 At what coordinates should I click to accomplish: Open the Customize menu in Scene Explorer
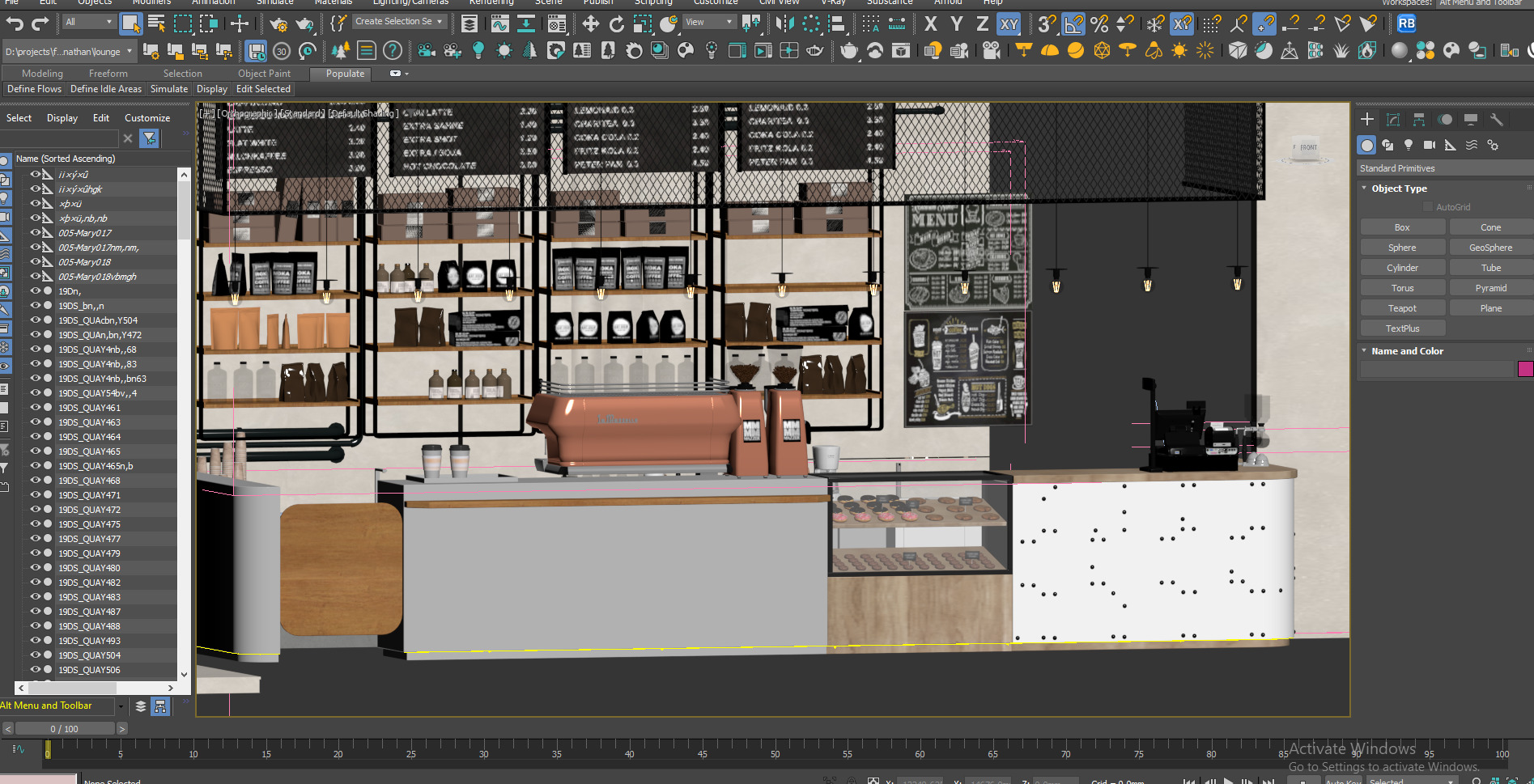click(x=147, y=118)
